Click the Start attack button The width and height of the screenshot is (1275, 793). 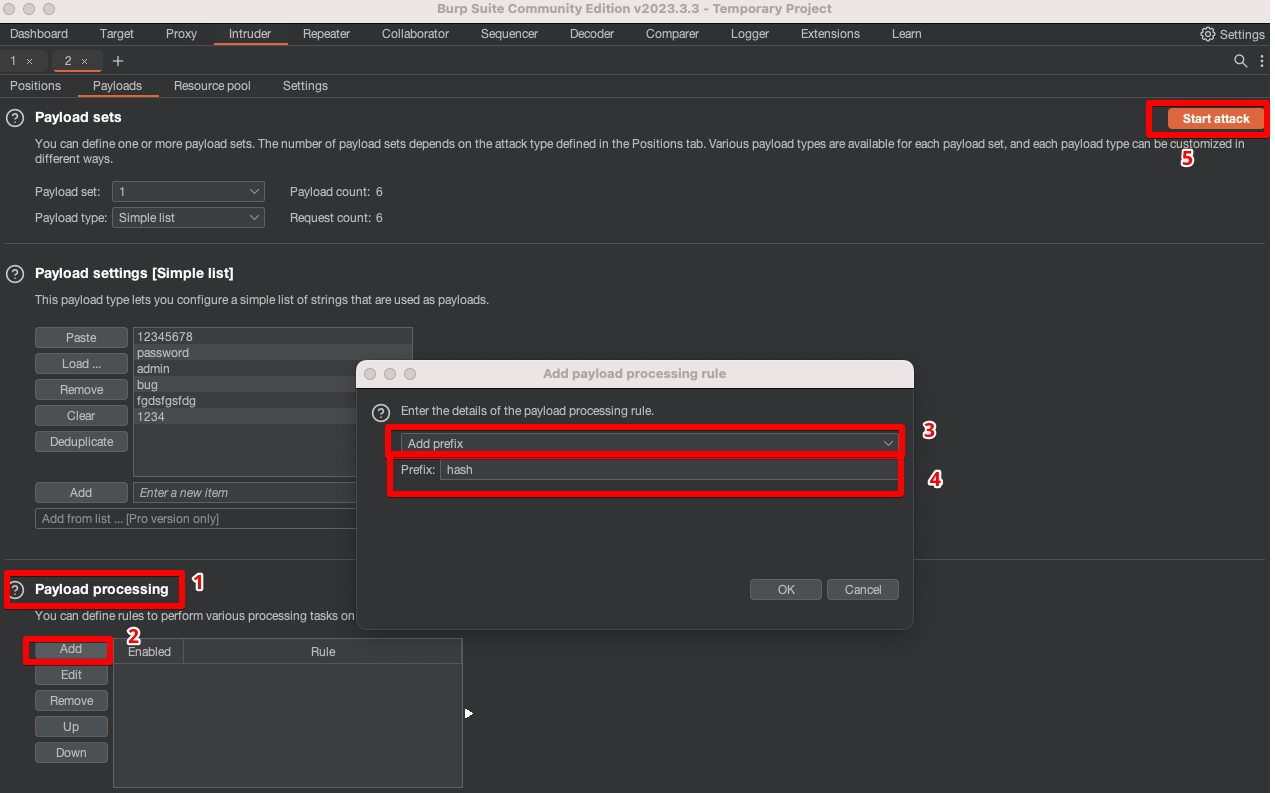[1216, 118]
